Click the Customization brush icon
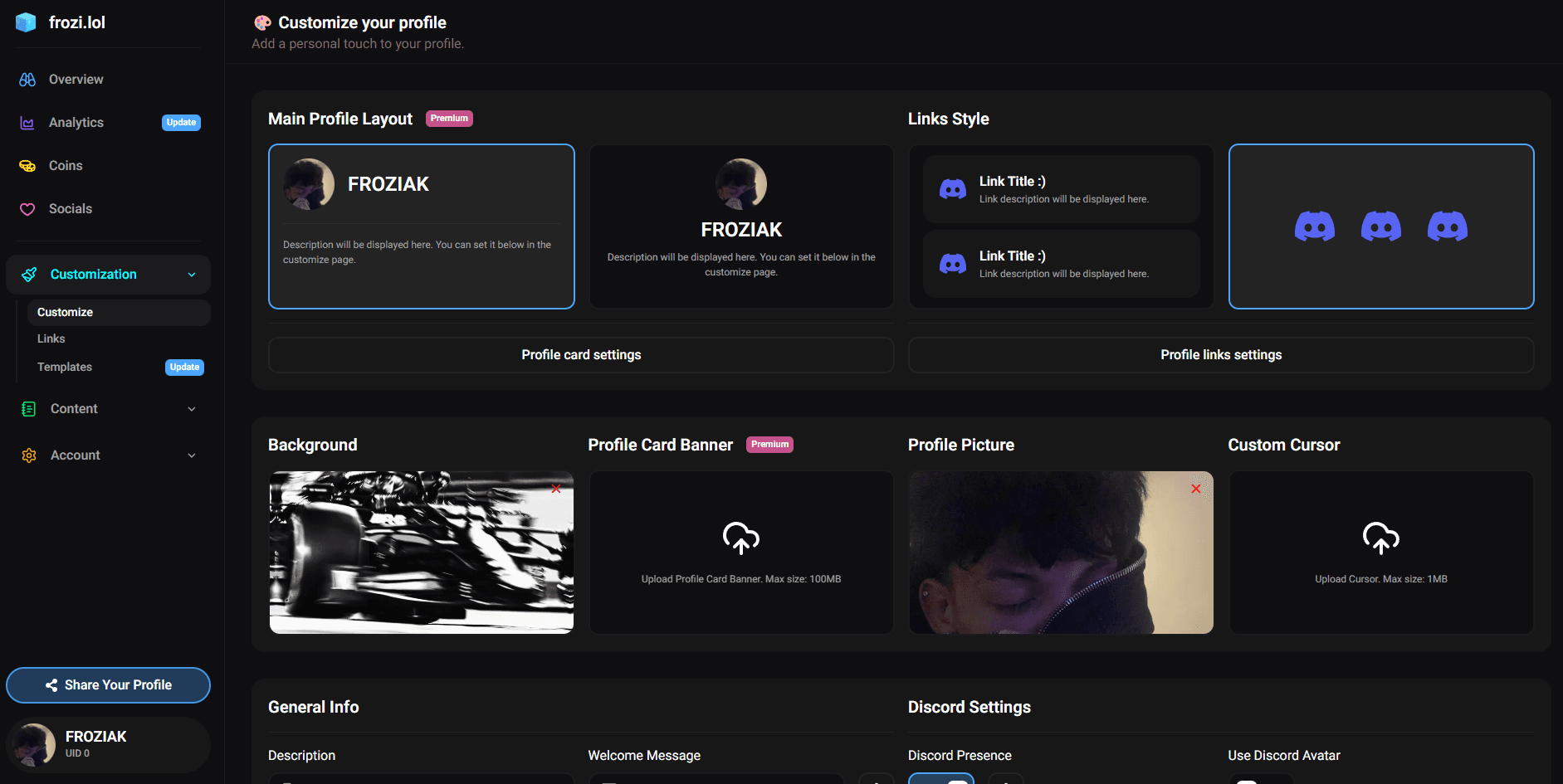This screenshot has width=1563, height=784. point(29,274)
